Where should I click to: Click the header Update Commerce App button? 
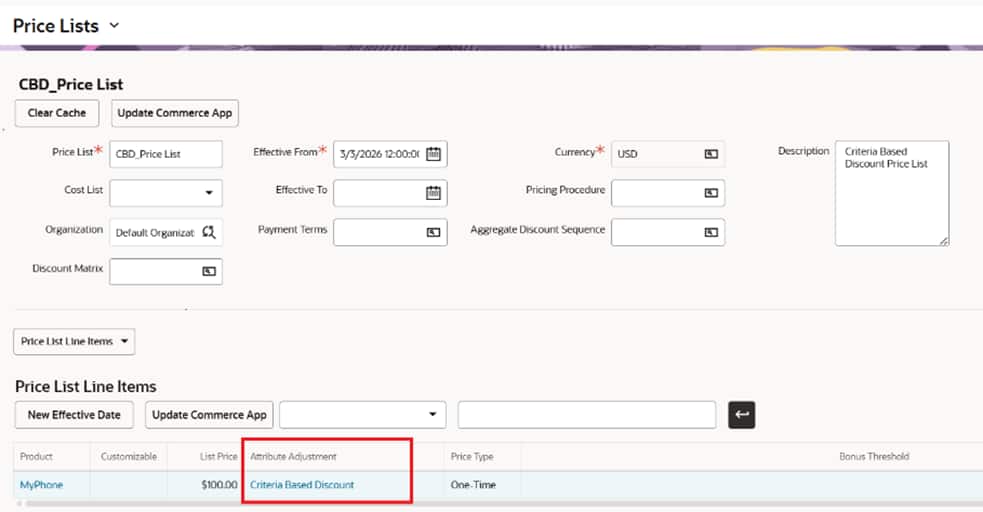tap(175, 113)
